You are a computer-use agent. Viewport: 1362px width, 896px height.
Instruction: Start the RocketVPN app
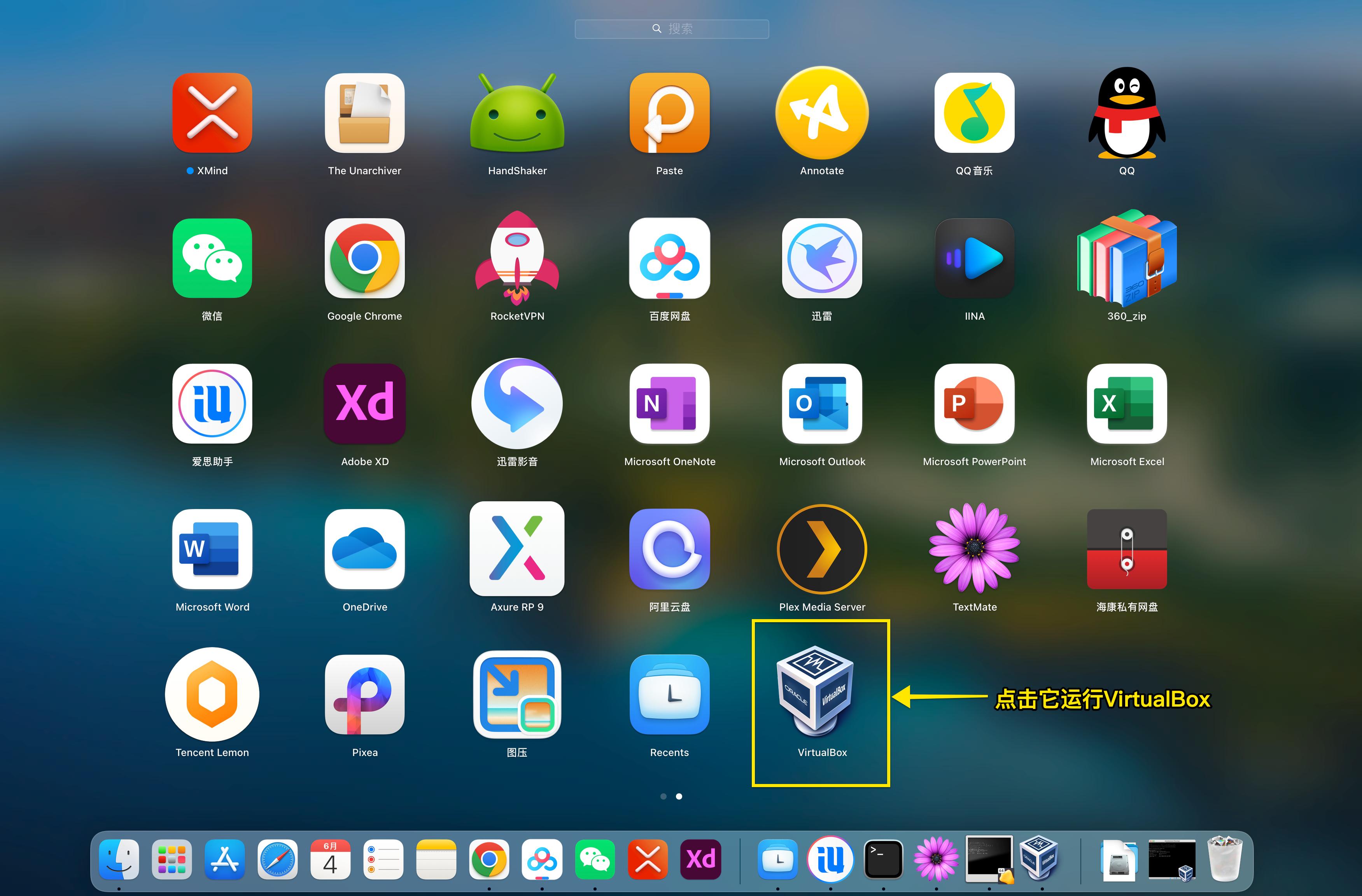pyautogui.click(x=517, y=259)
